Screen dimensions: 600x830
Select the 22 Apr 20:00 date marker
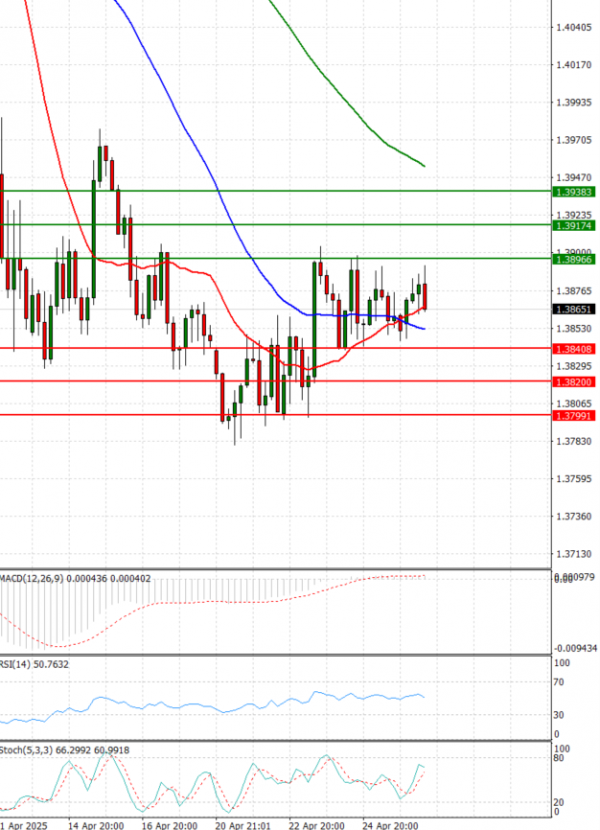point(318,824)
